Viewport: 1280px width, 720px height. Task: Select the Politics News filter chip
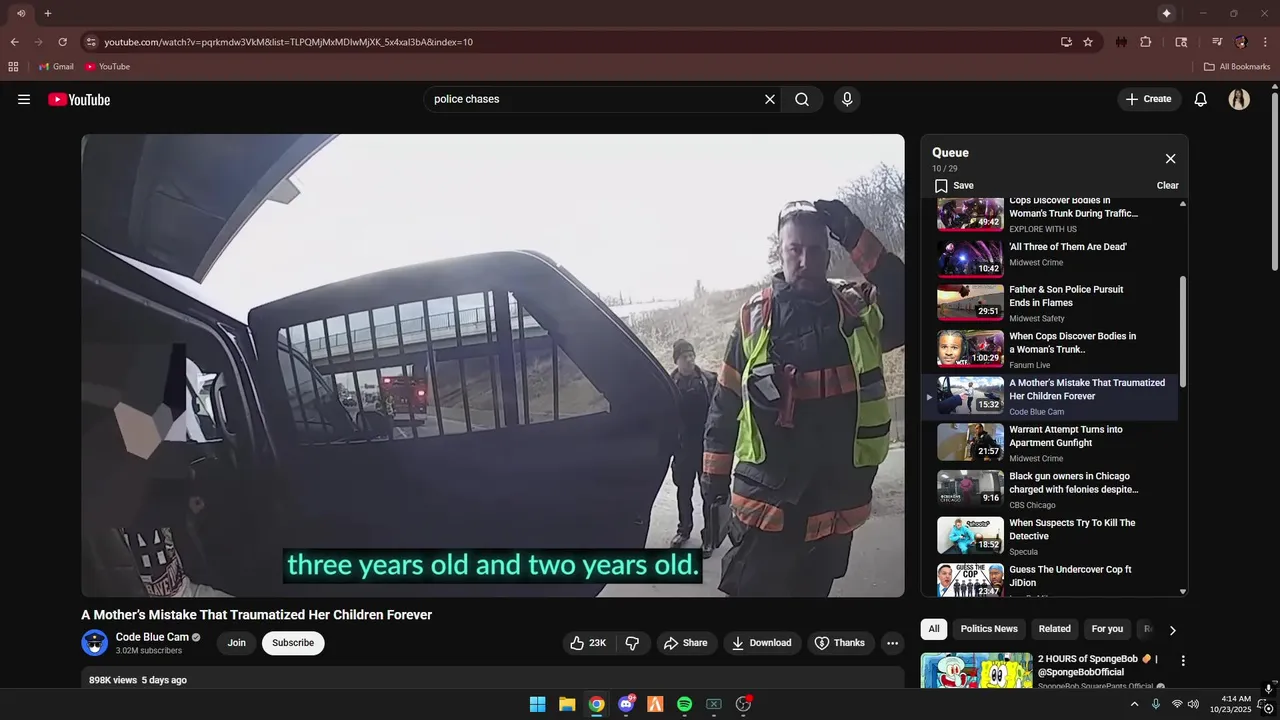click(989, 629)
